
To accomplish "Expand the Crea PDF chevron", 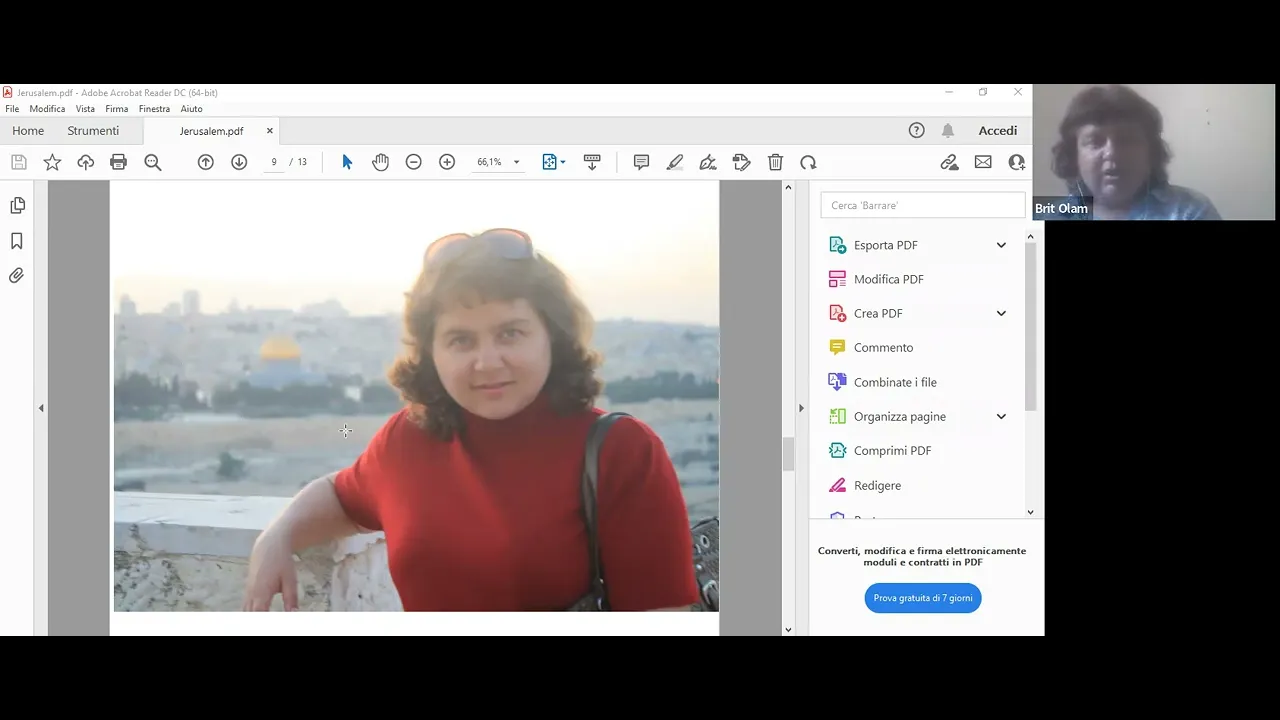I will (x=1001, y=313).
